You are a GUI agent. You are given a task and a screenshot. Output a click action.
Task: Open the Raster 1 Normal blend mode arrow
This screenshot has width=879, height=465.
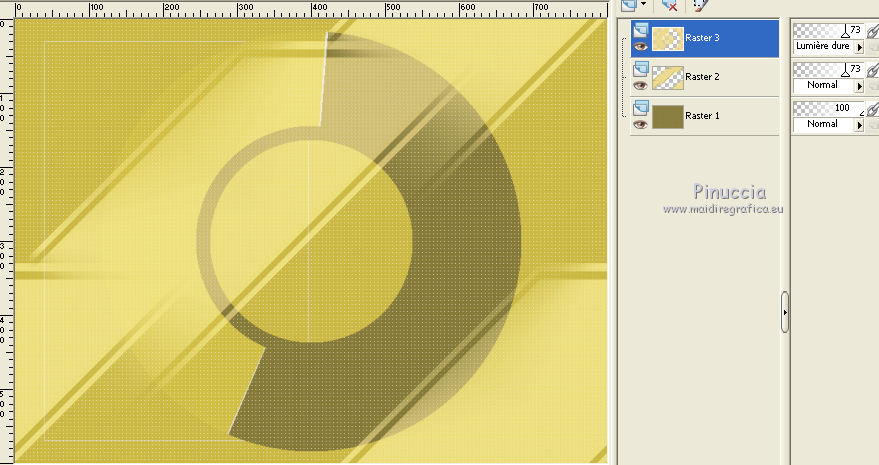pos(859,125)
